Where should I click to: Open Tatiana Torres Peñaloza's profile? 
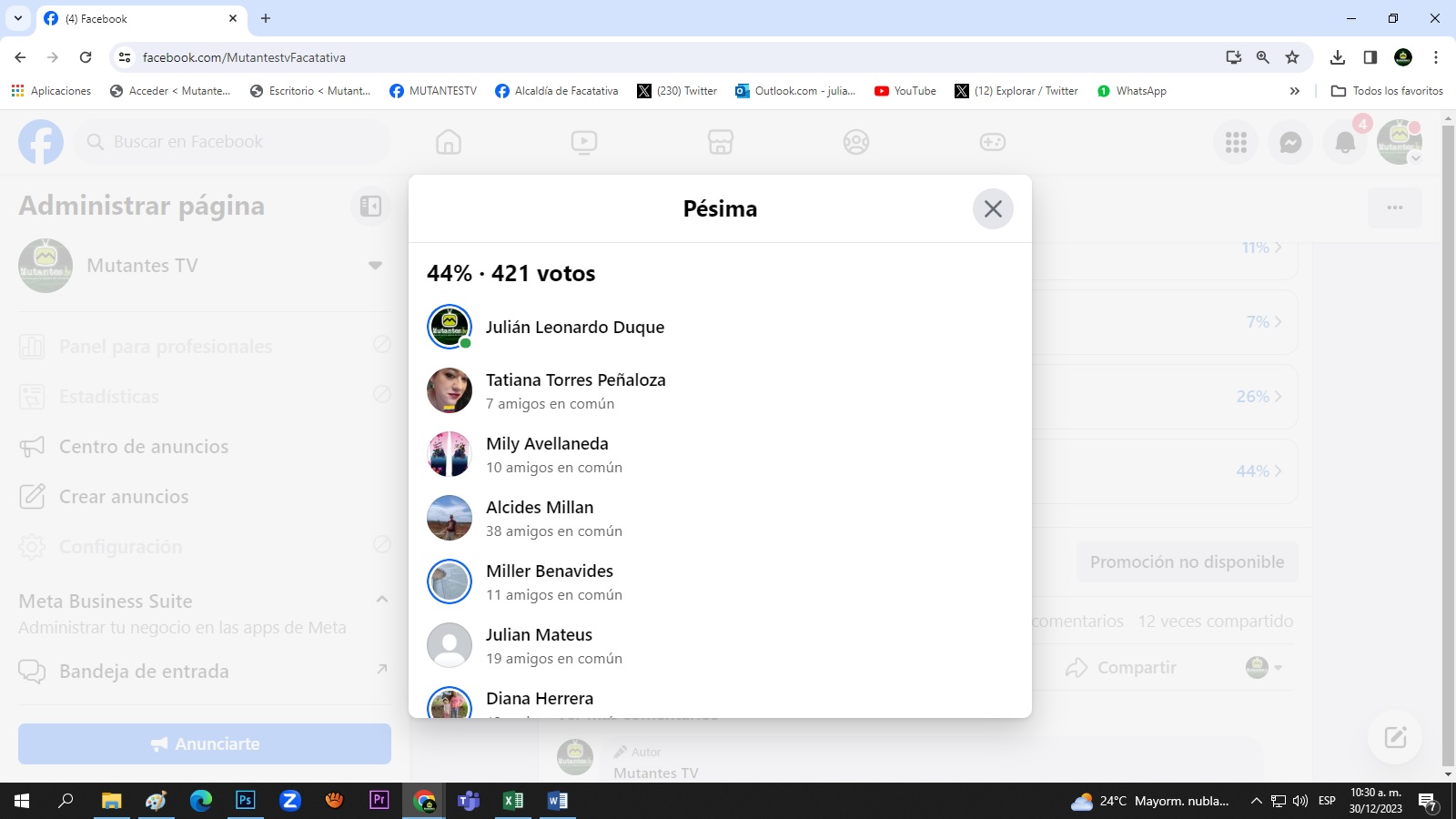point(575,380)
